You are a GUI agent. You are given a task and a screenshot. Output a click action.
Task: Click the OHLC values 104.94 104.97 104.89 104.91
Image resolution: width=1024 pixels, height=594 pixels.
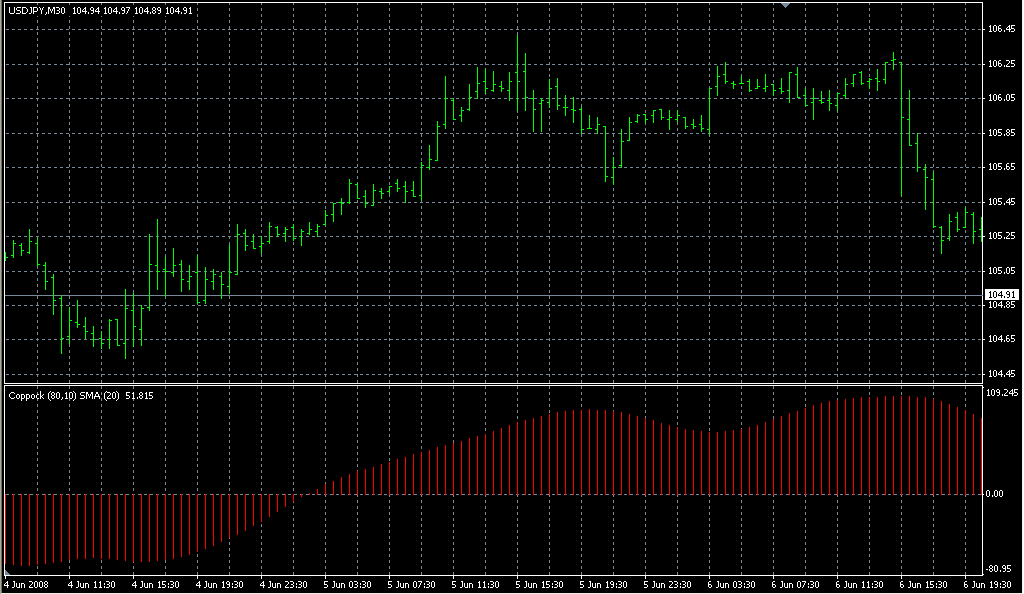click(x=132, y=11)
